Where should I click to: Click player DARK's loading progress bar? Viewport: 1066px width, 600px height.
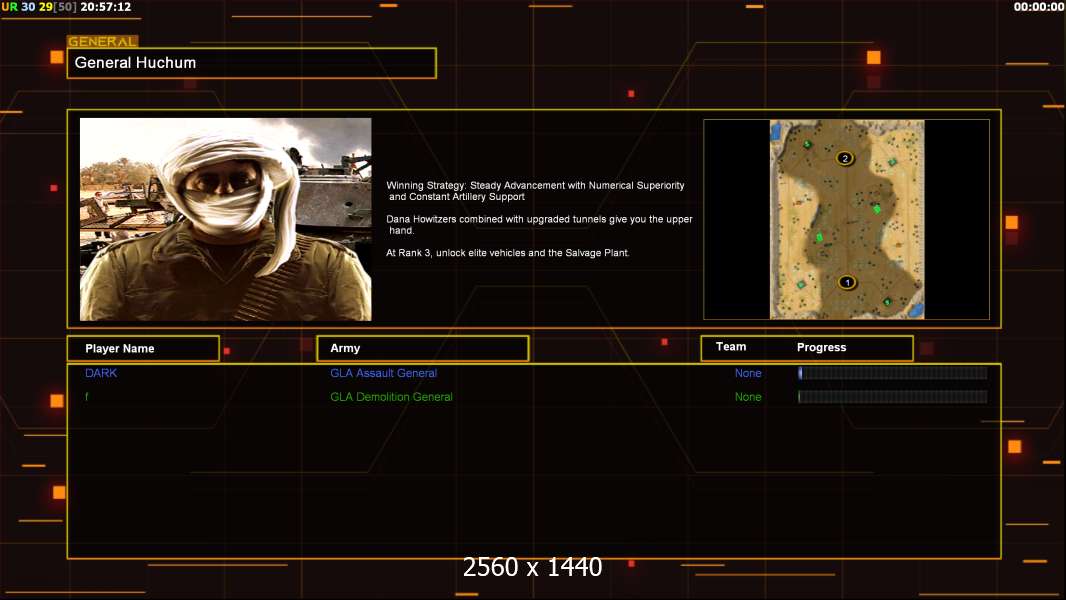click(x=892, y=373)
